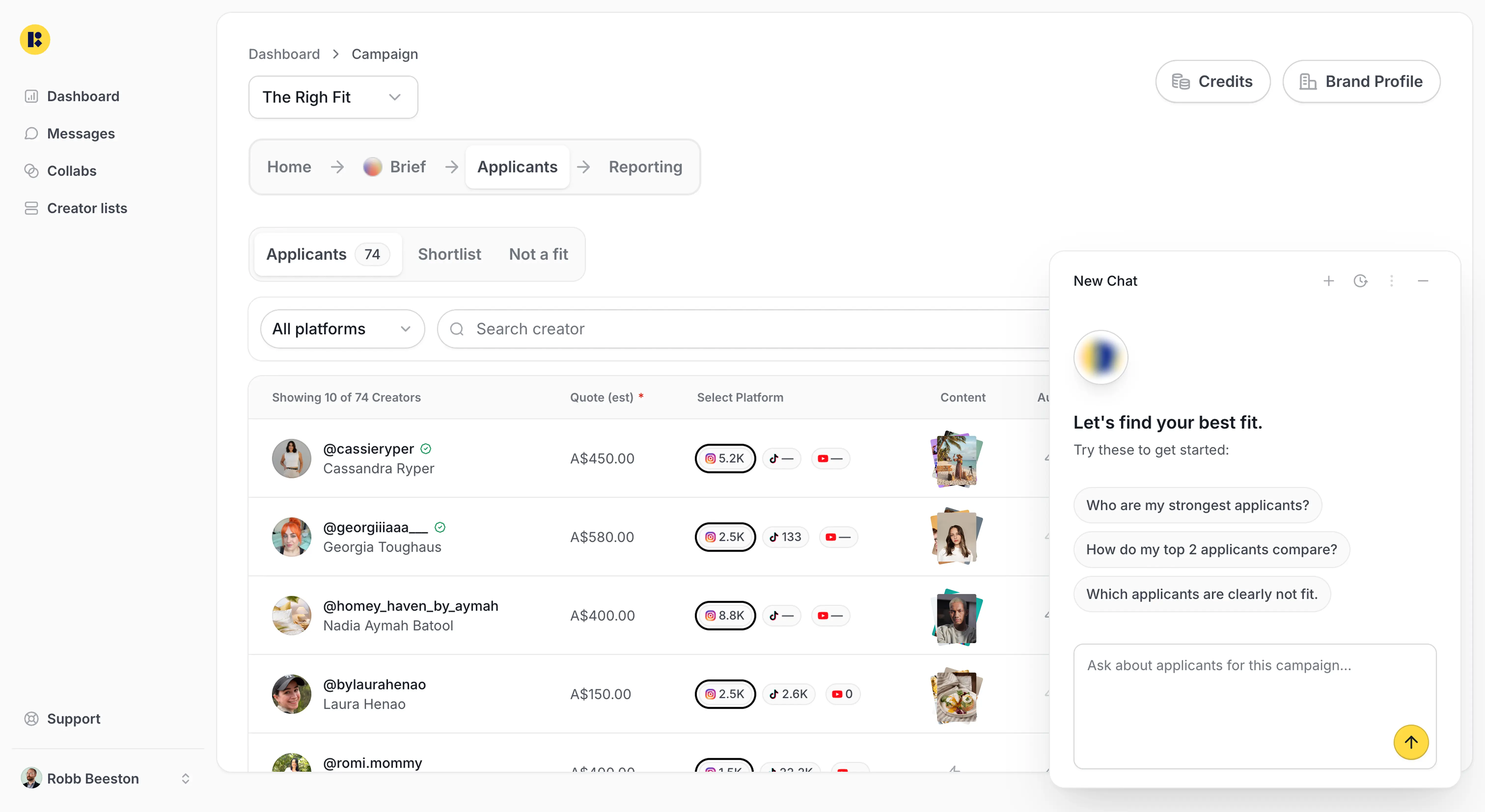
Task: Open The Righ Fit campaign dropdown
Action: tap(333, 97)
